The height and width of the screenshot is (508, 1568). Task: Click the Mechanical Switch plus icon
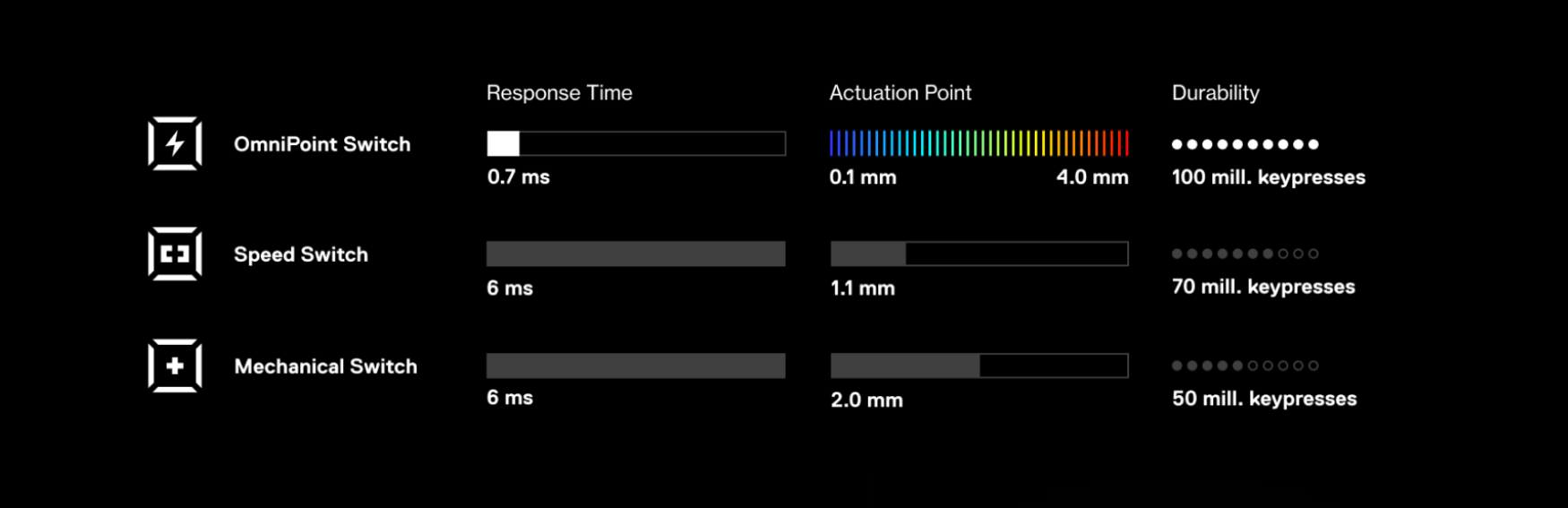click(175, 366)
